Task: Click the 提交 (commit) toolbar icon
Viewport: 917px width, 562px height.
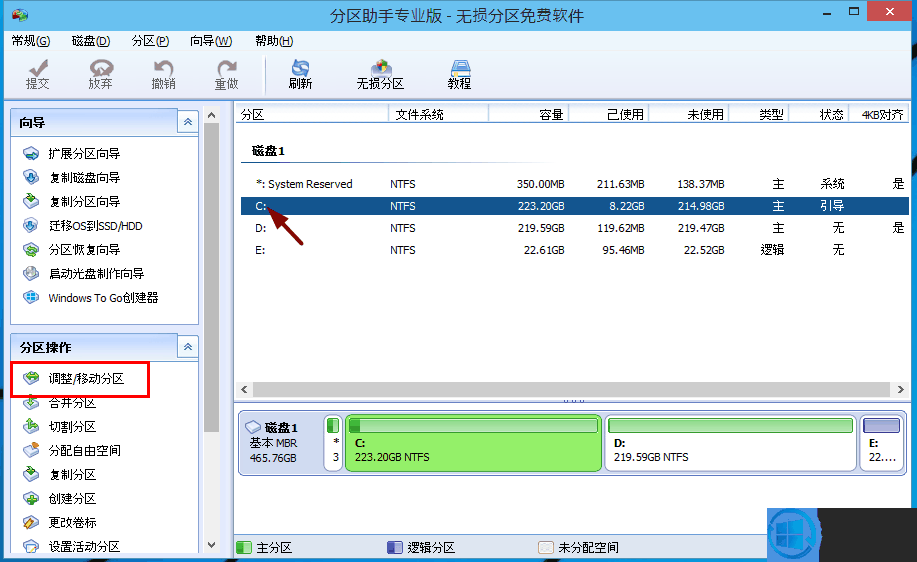Action: [x=37, y=74]
